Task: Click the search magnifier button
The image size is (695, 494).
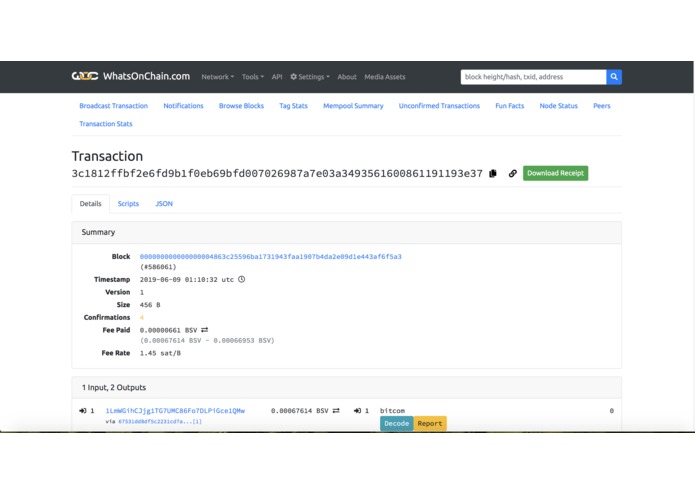Action: point(614,77)
